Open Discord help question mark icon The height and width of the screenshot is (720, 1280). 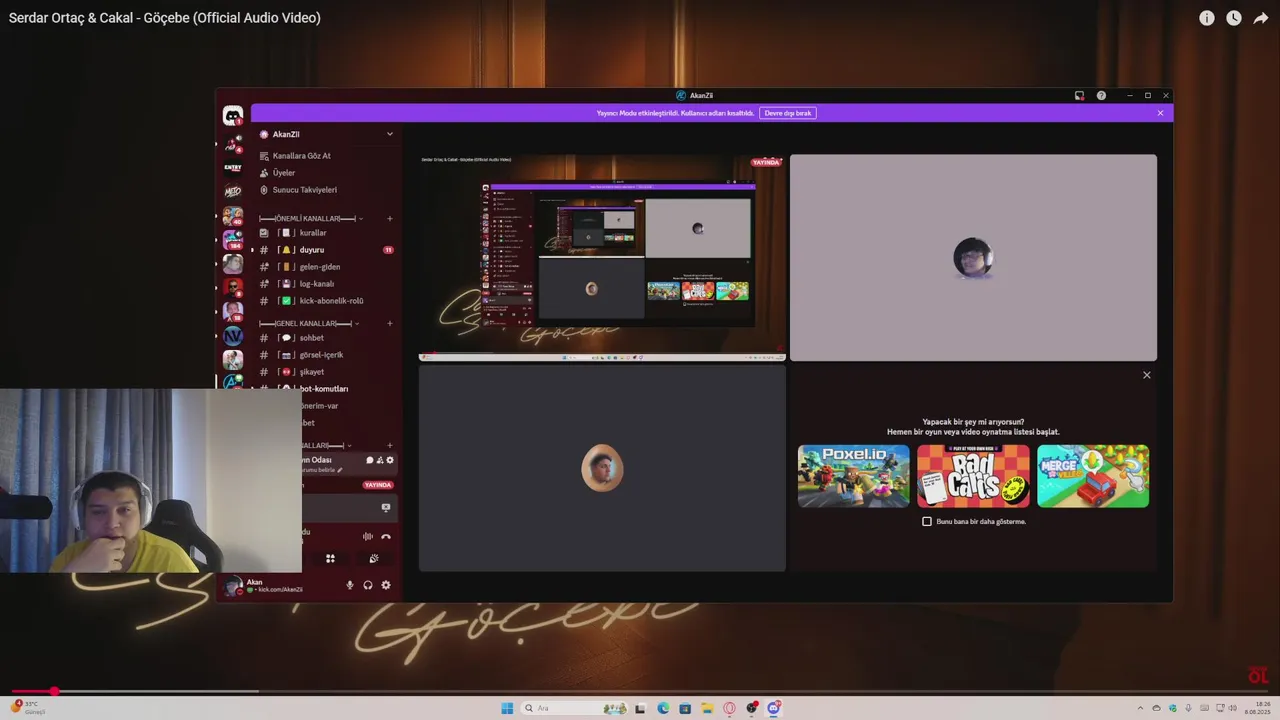coord(1101,96)
